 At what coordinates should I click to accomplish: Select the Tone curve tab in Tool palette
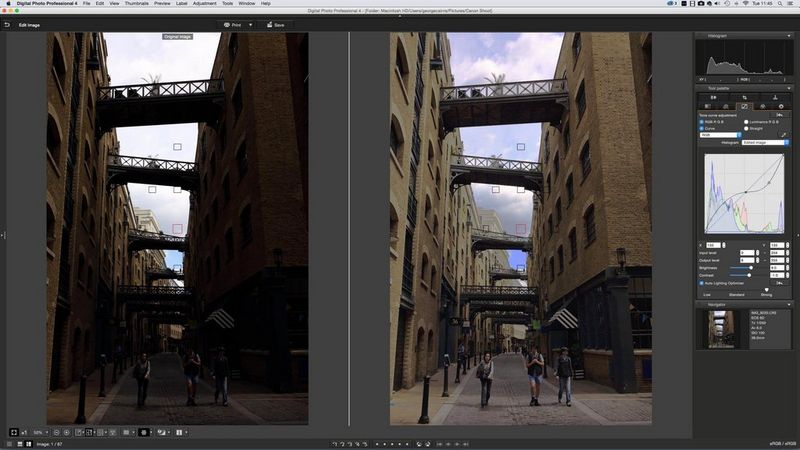pyautogui.click(x=744, y=105)
